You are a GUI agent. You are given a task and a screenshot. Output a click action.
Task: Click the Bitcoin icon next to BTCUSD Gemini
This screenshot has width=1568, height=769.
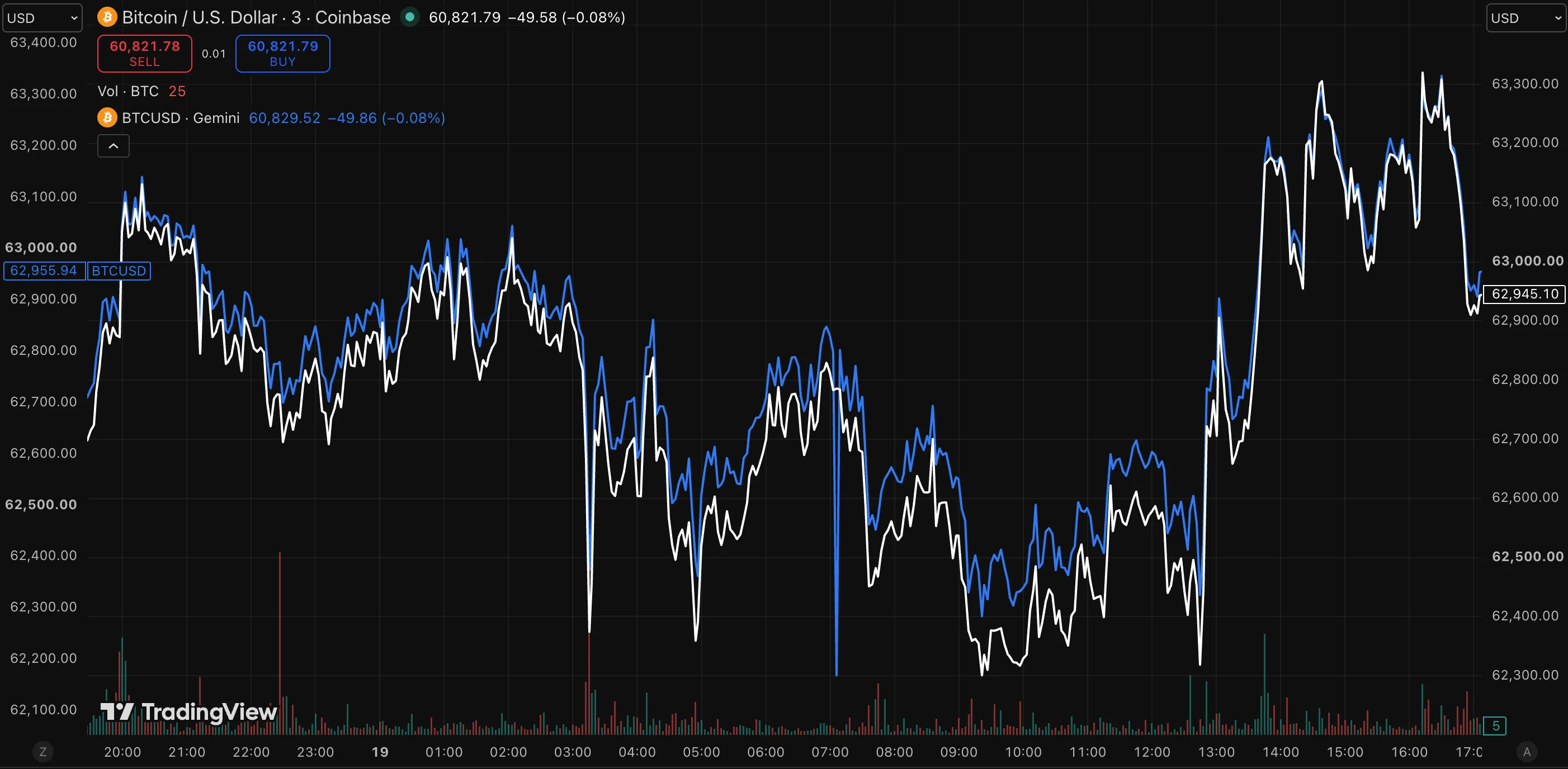point(107,117)
